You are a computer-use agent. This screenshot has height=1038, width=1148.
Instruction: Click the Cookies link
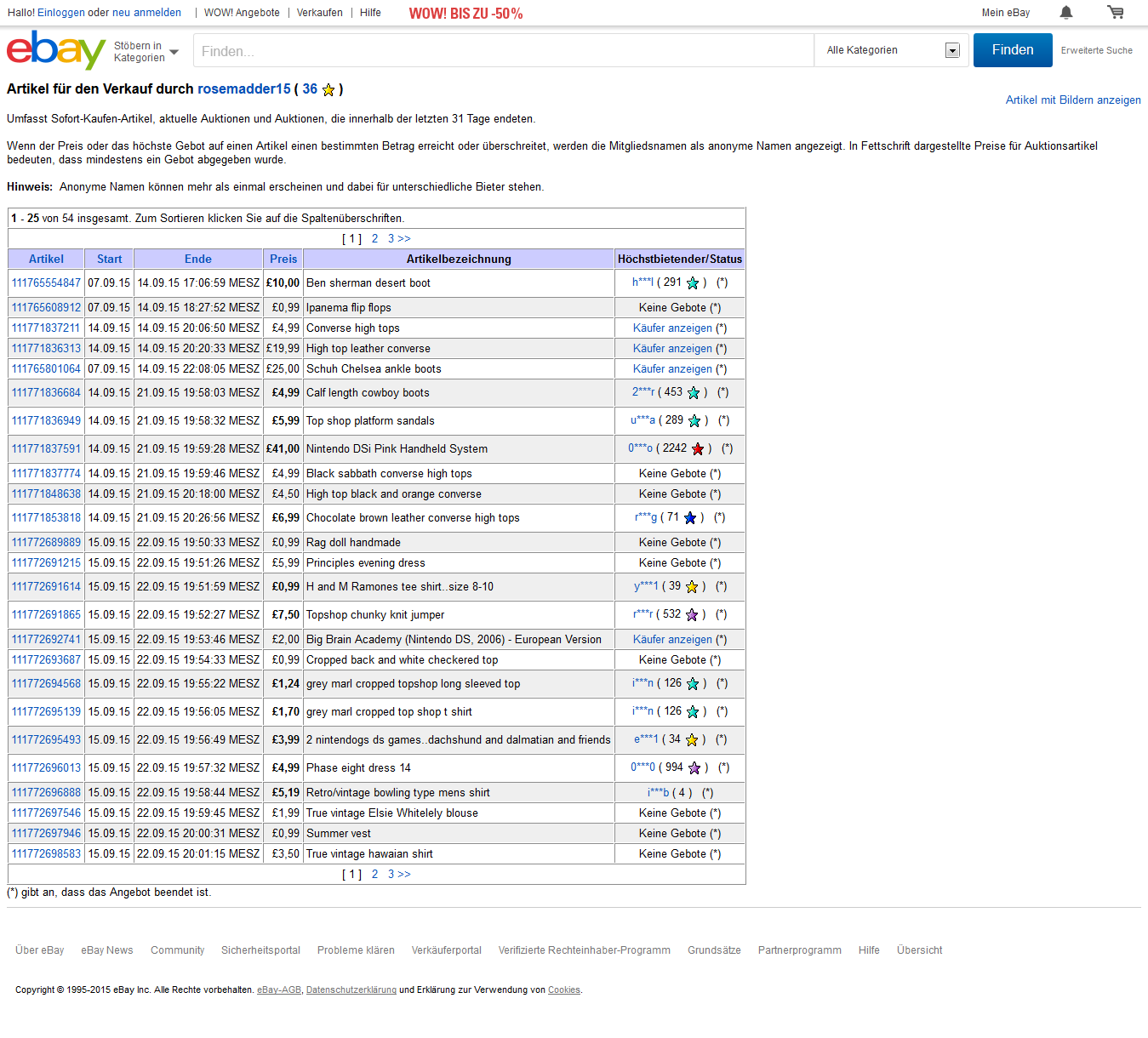tap(563, 990)
